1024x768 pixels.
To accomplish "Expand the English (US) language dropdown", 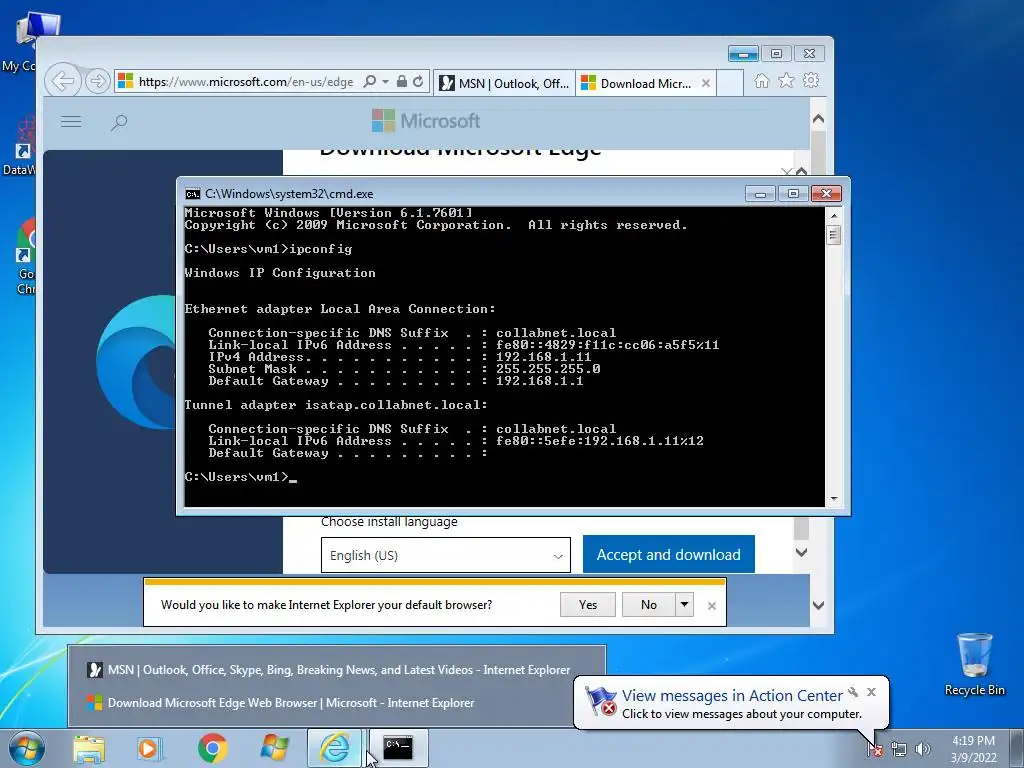I will (445, 555).
